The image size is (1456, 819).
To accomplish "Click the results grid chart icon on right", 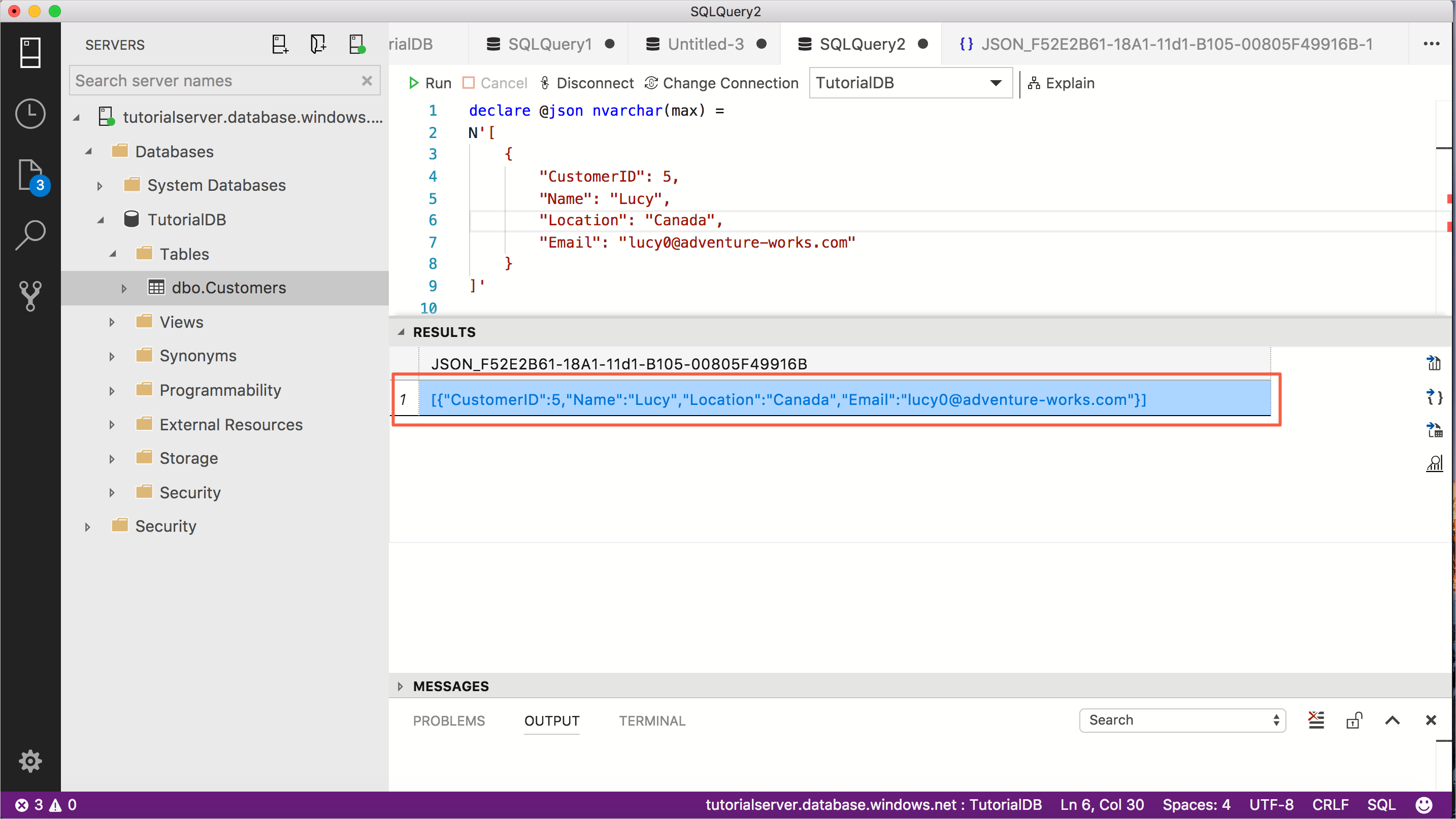I will 1437,462.
